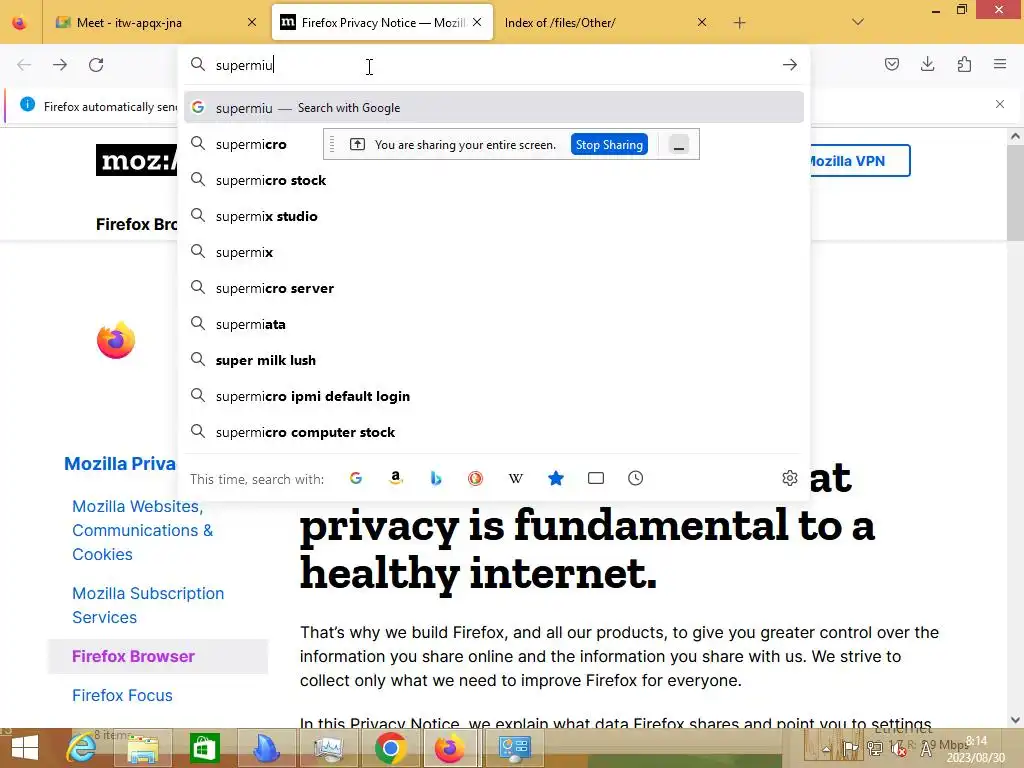Click the Firefox View pinned icon

(x=20, y=23)
